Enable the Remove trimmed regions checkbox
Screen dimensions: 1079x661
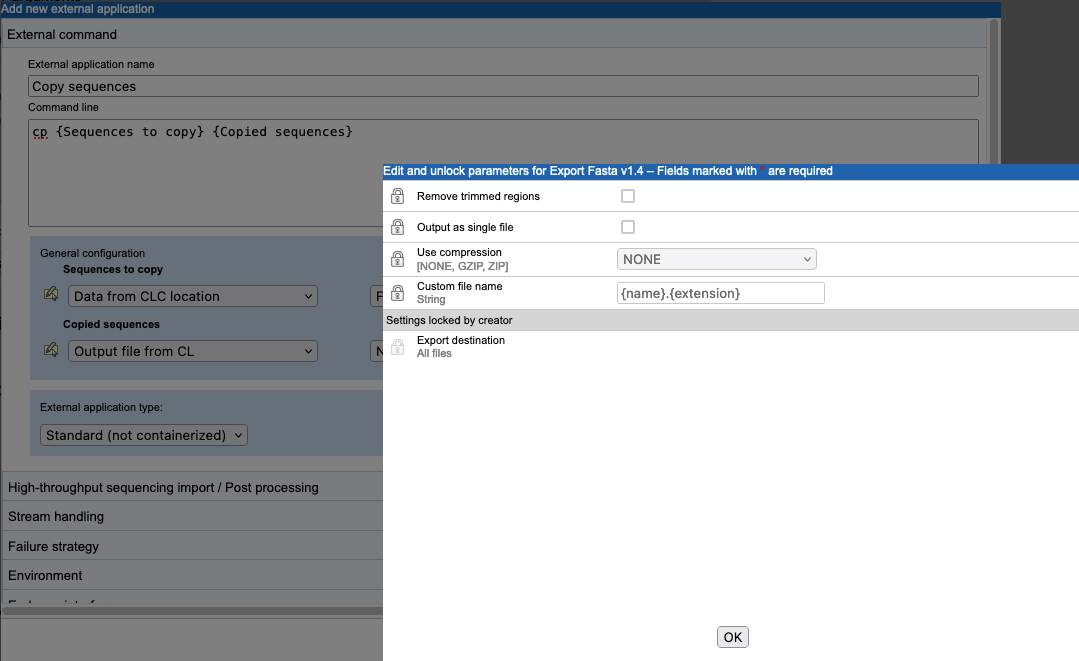[628, 196]
